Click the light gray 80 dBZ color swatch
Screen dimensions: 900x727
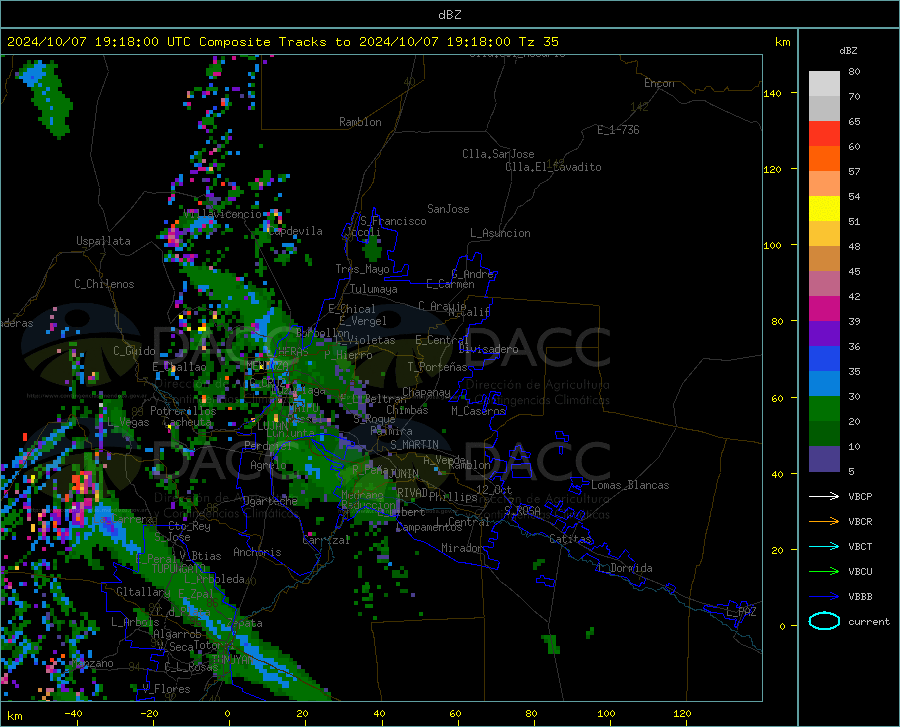click(824, 84)
